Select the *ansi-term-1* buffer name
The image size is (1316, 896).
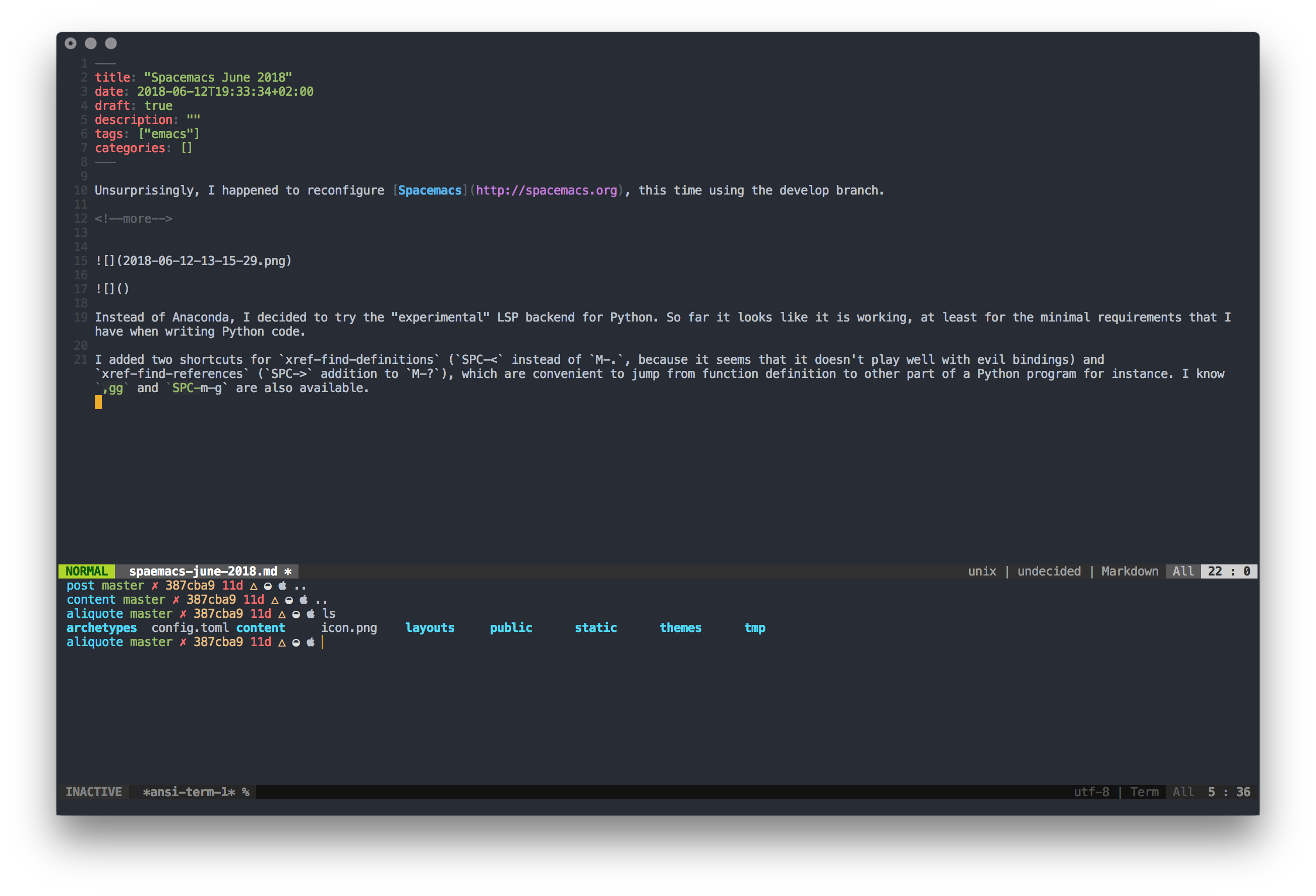[189, 792]
